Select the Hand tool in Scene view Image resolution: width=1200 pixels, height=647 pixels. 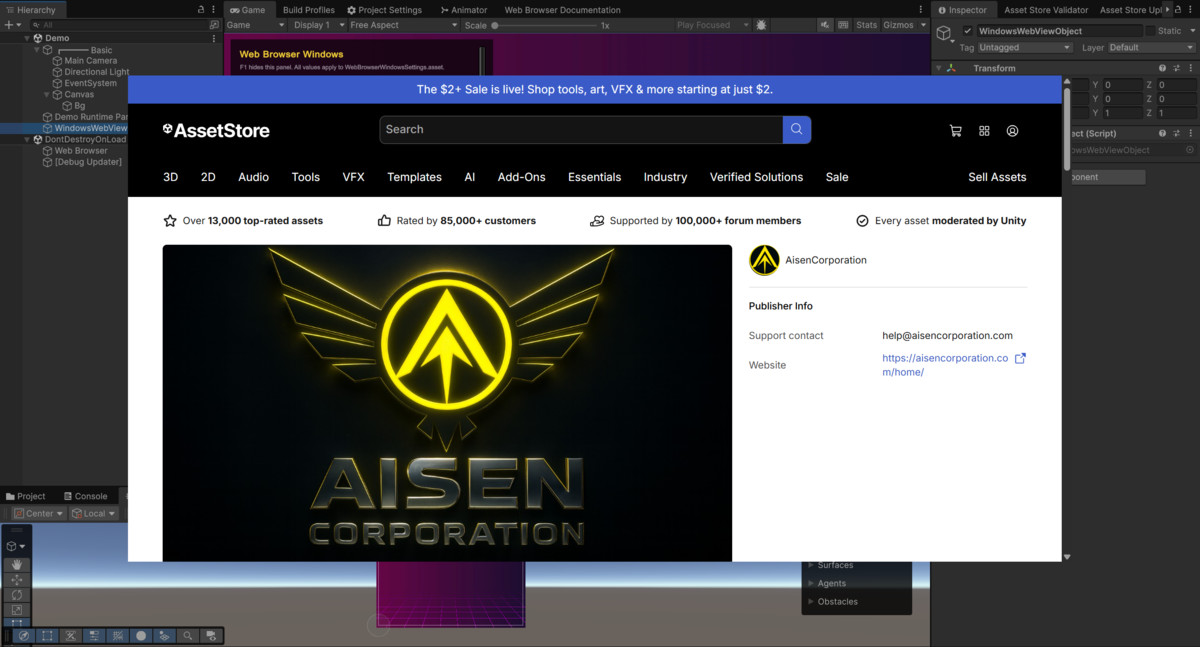[x=17, y=565]
